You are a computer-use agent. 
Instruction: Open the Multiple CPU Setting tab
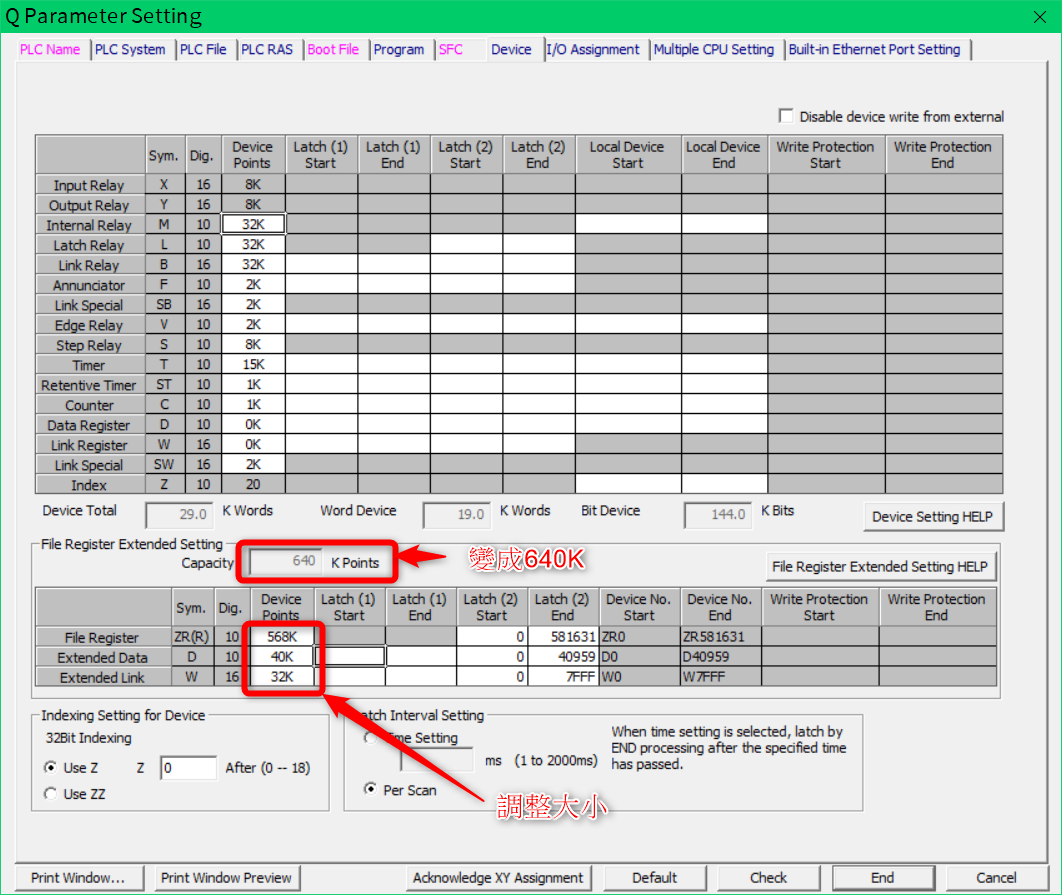(x=714, y=49)
